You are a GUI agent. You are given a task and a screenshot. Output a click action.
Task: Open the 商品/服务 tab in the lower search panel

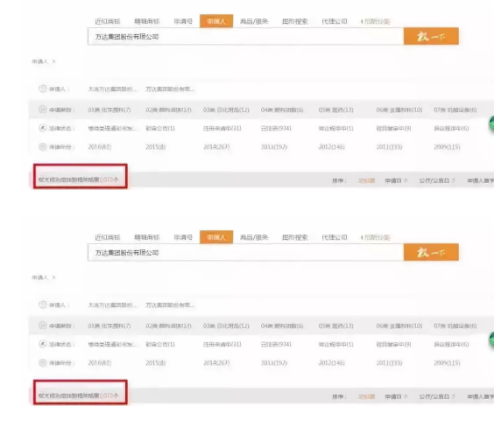254,237
